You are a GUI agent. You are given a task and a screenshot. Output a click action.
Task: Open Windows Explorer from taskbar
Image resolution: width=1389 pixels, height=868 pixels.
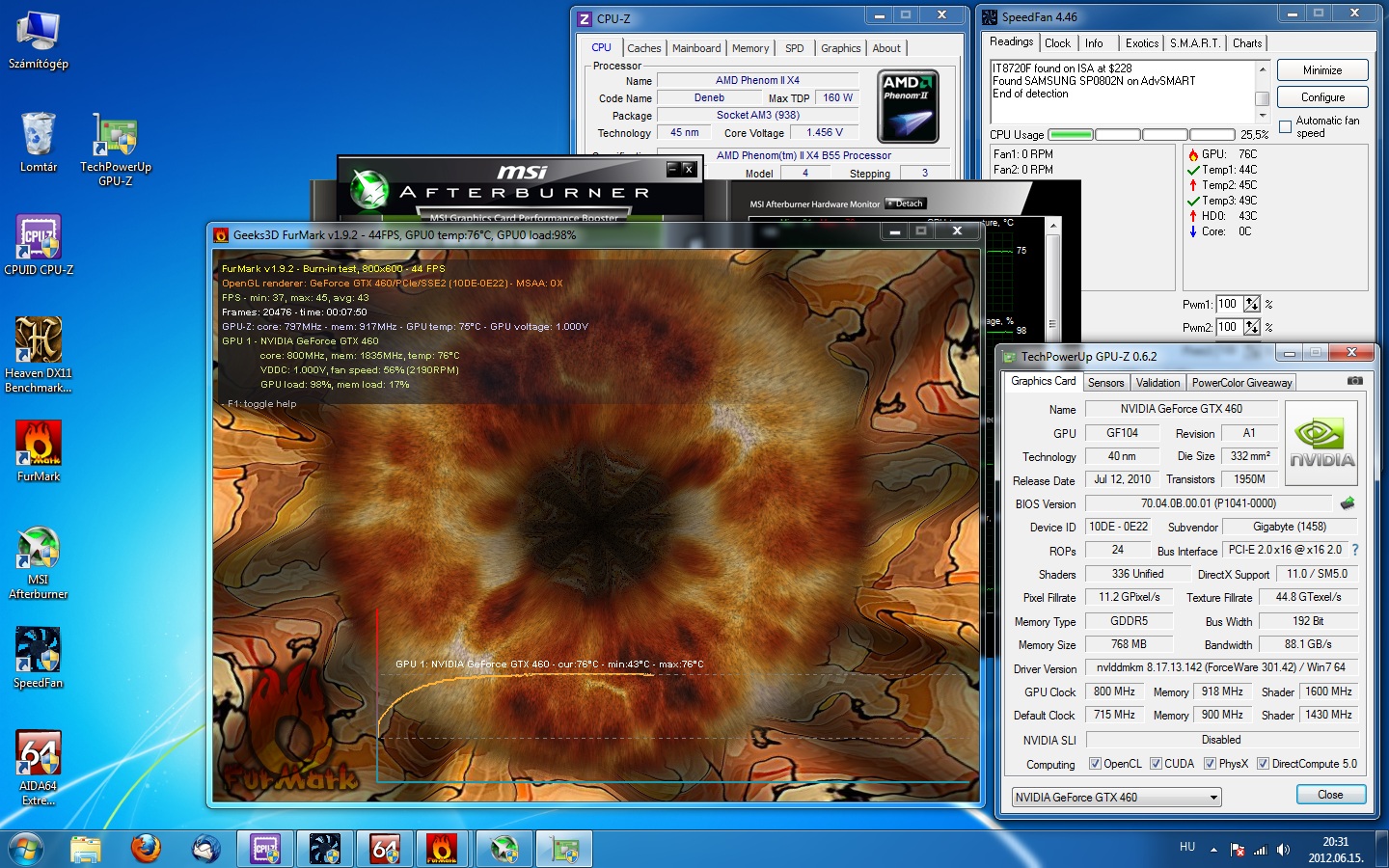86,849
